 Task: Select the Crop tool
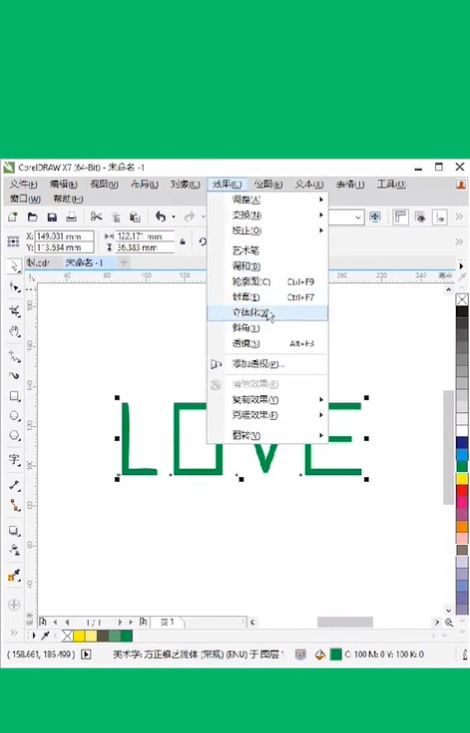tap(14, 311)
